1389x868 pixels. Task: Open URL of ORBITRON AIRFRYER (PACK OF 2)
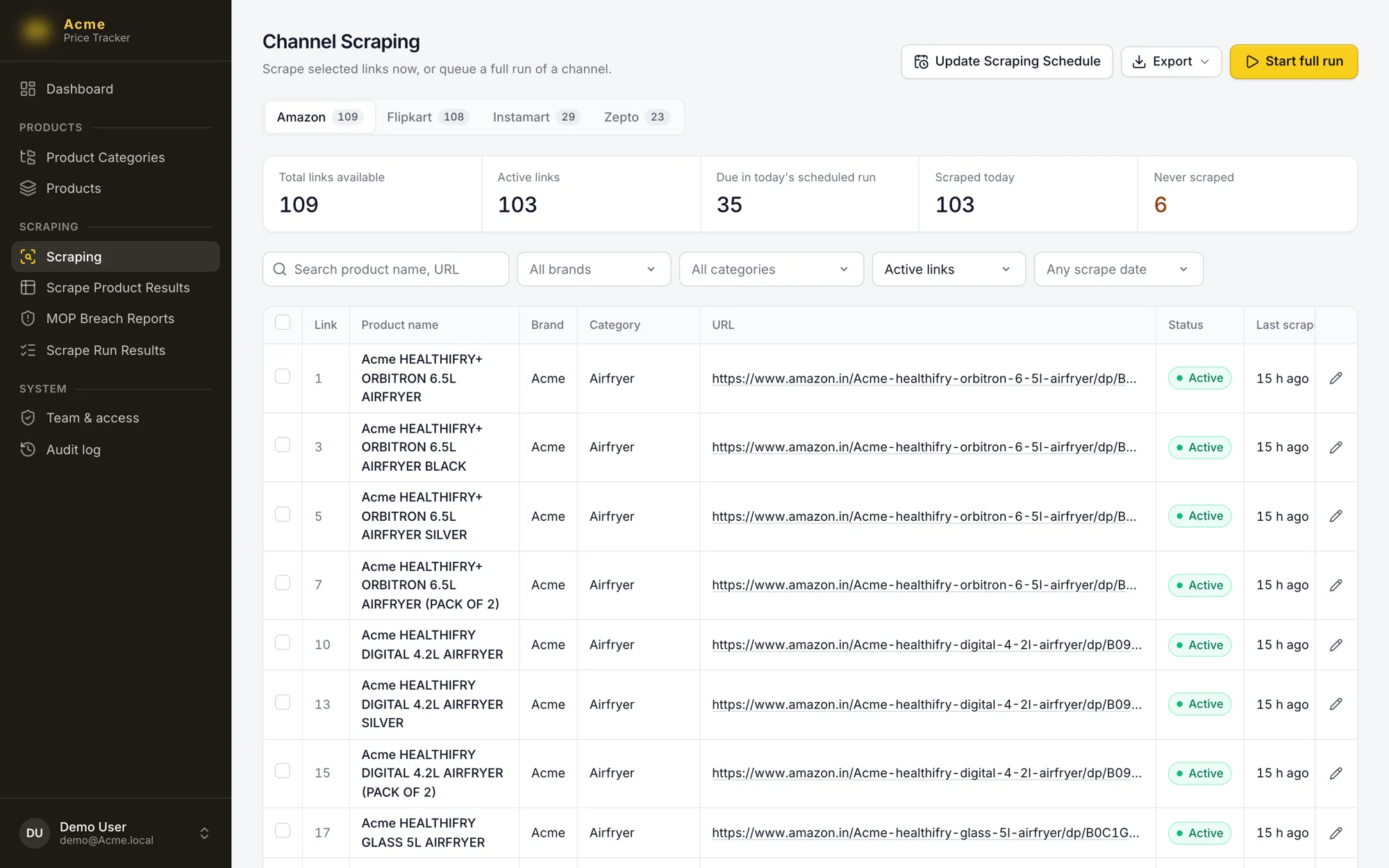pyautogui.click(x=924, y=585)
